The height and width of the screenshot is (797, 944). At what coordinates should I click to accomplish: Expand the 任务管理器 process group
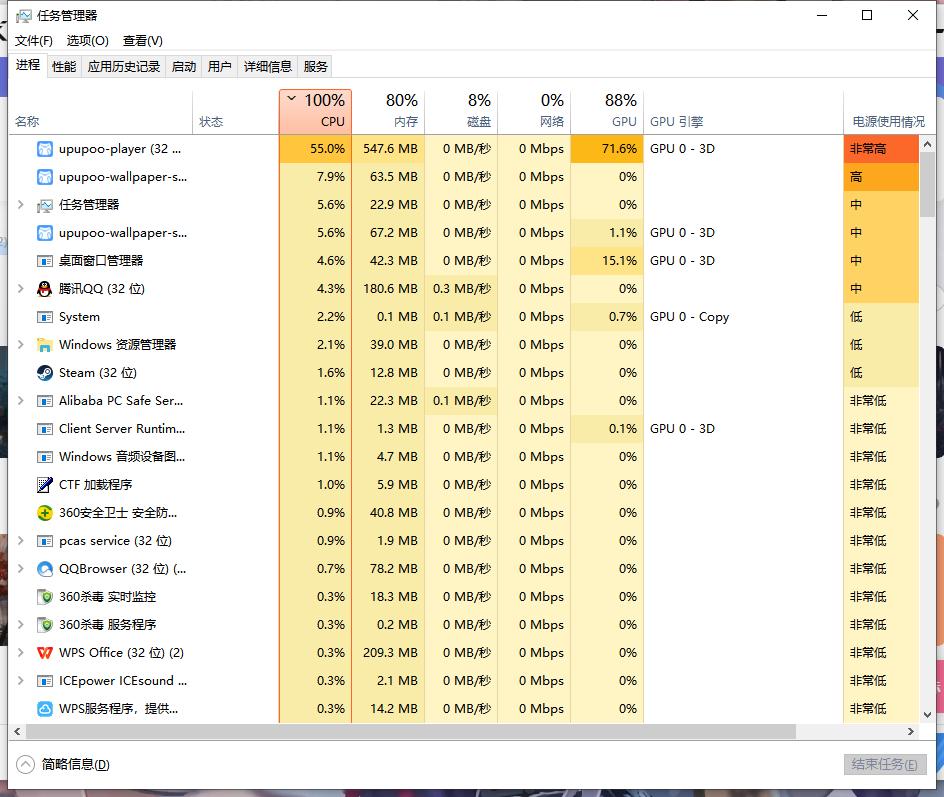[21, 205]
